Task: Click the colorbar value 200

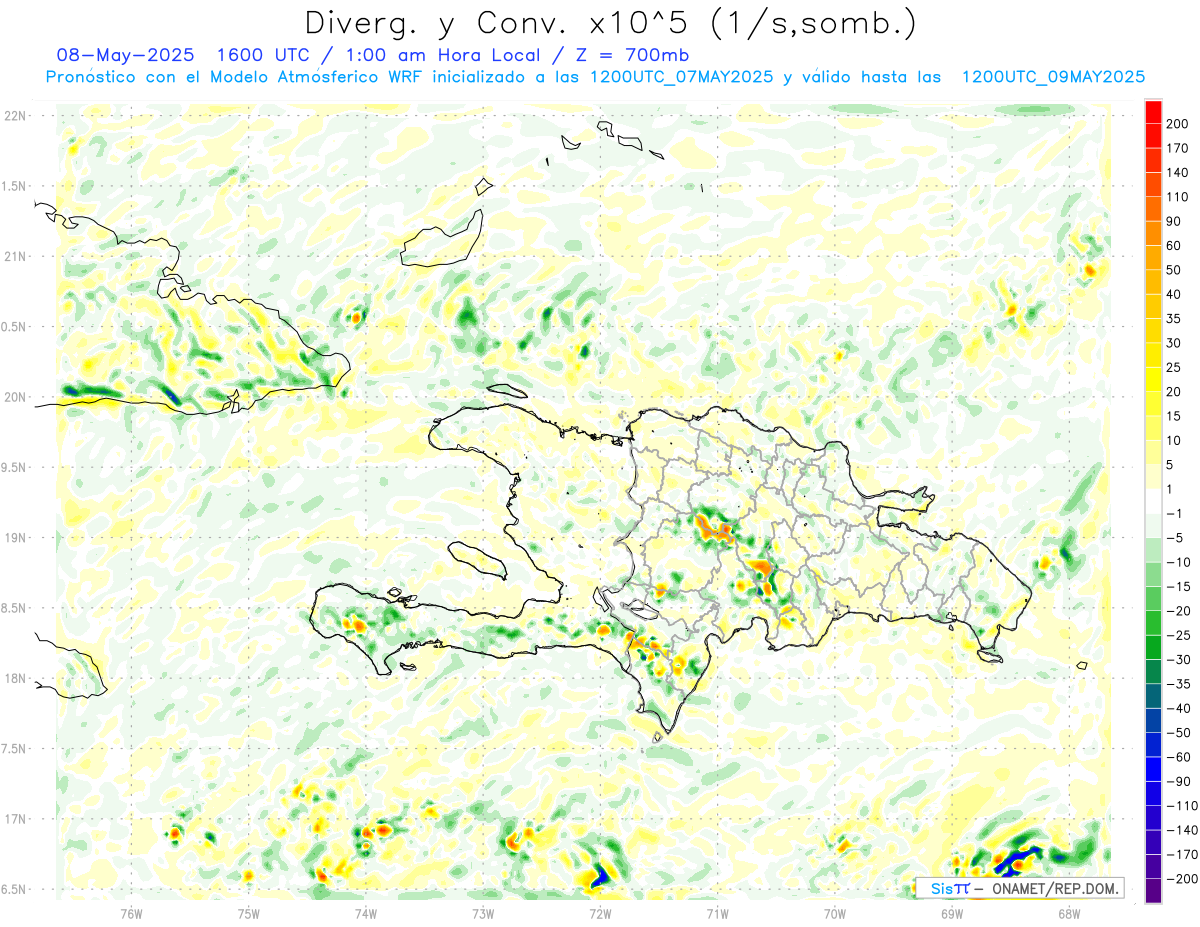Action: click(x=1177, y=124)
